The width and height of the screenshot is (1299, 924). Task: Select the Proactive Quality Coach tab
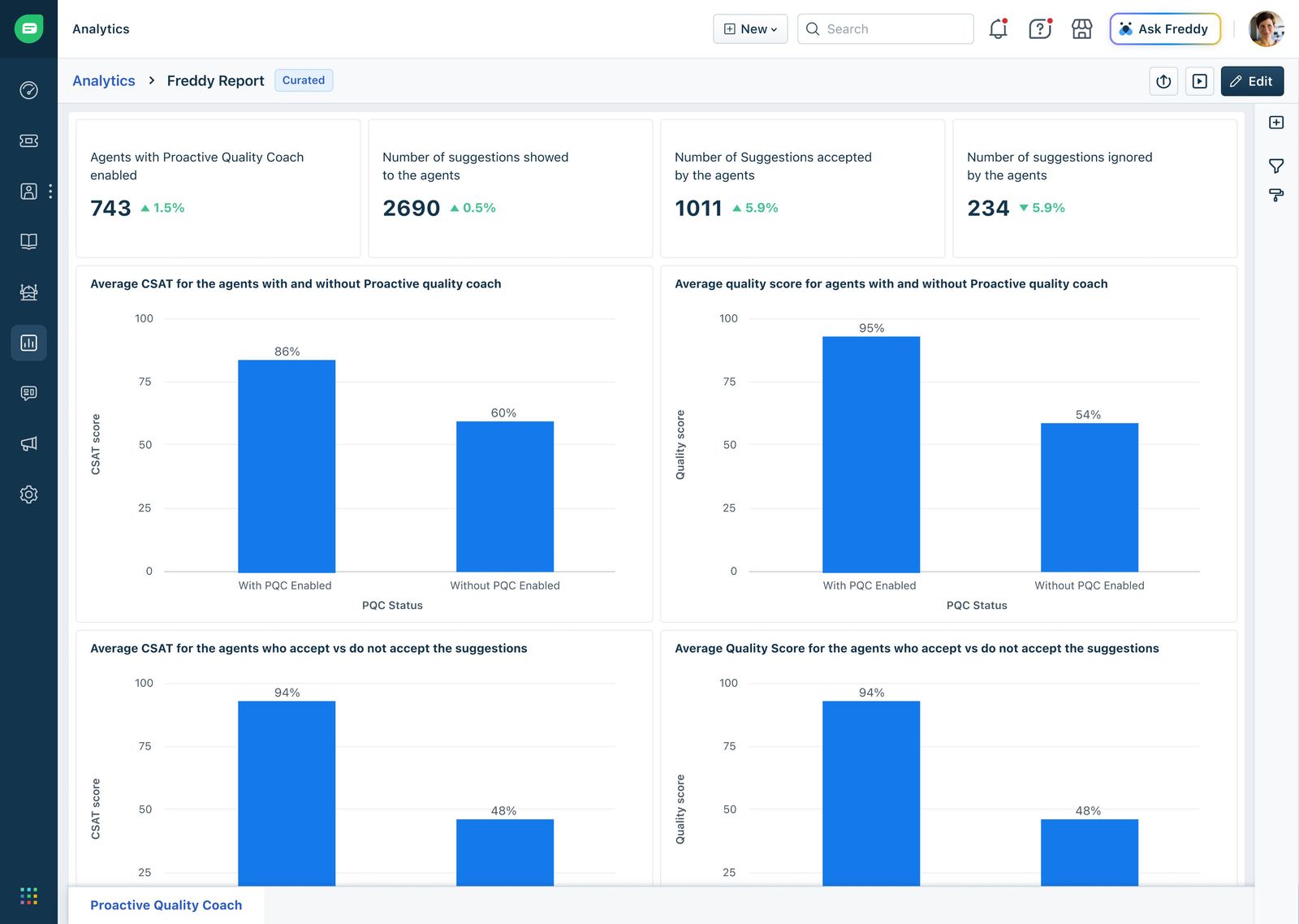[x=166, y=905]
